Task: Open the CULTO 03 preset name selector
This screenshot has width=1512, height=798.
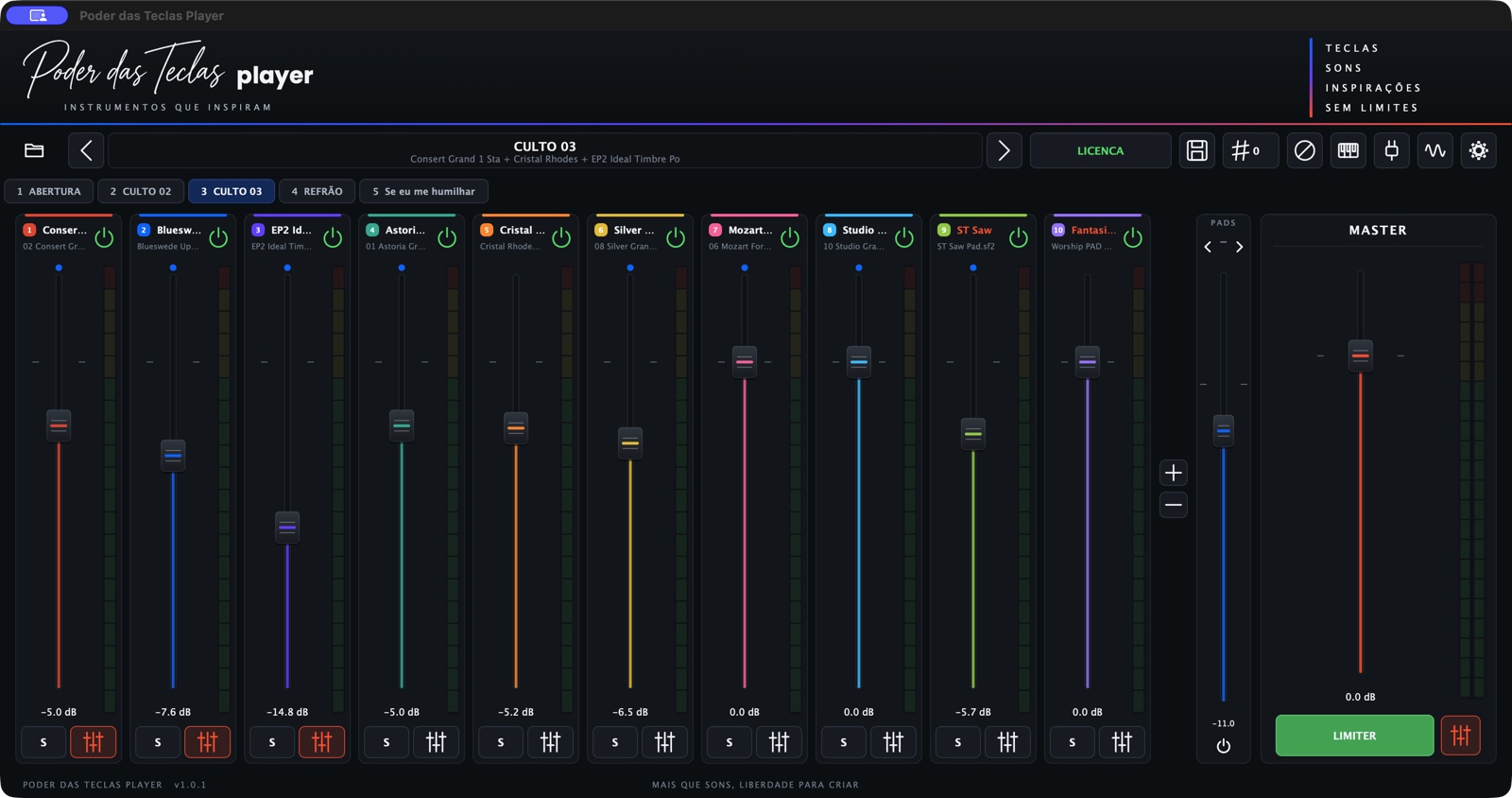Action: [545, 150]
